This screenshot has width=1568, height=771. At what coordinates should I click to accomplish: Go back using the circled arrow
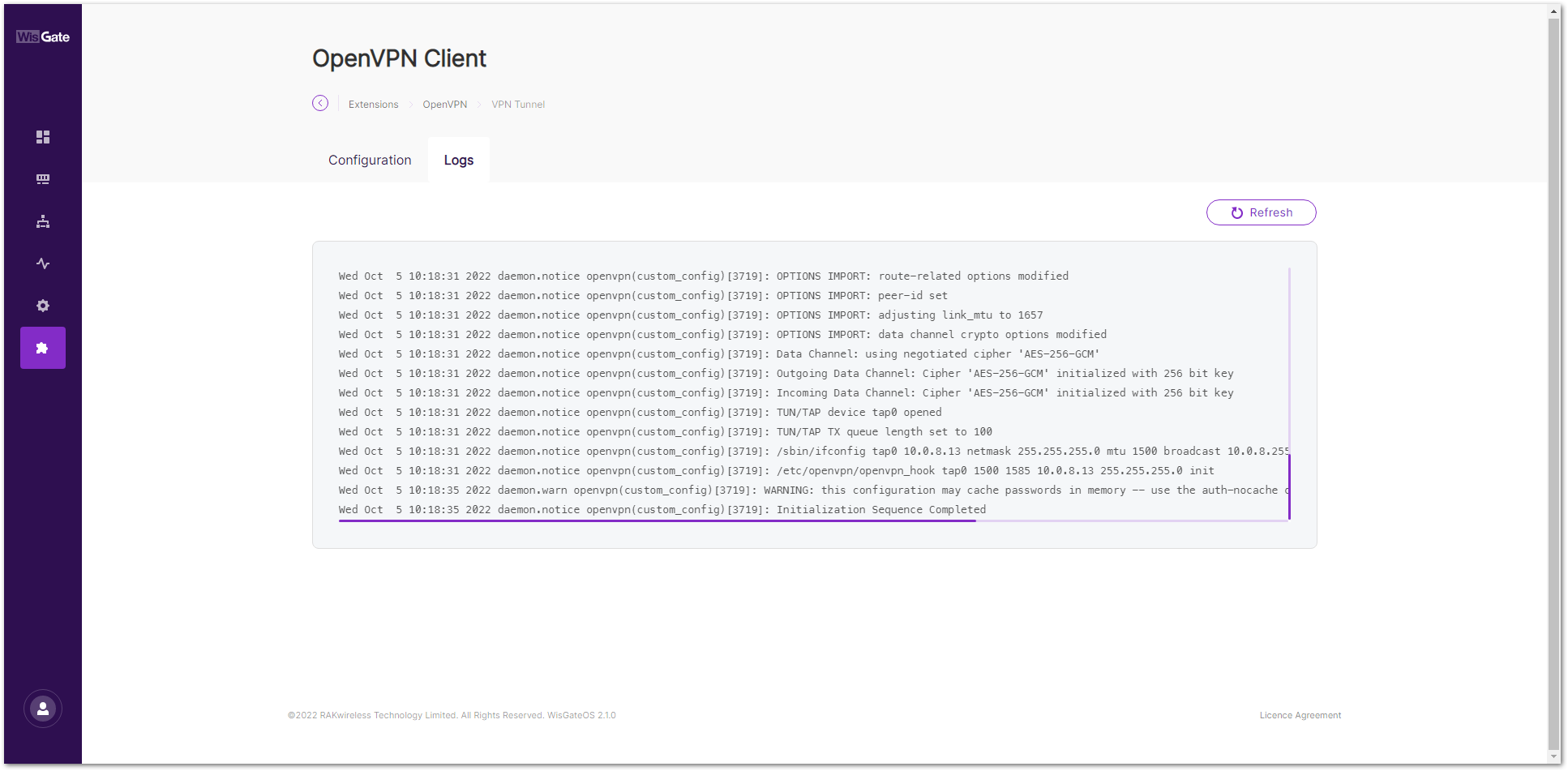click(320, 103)
